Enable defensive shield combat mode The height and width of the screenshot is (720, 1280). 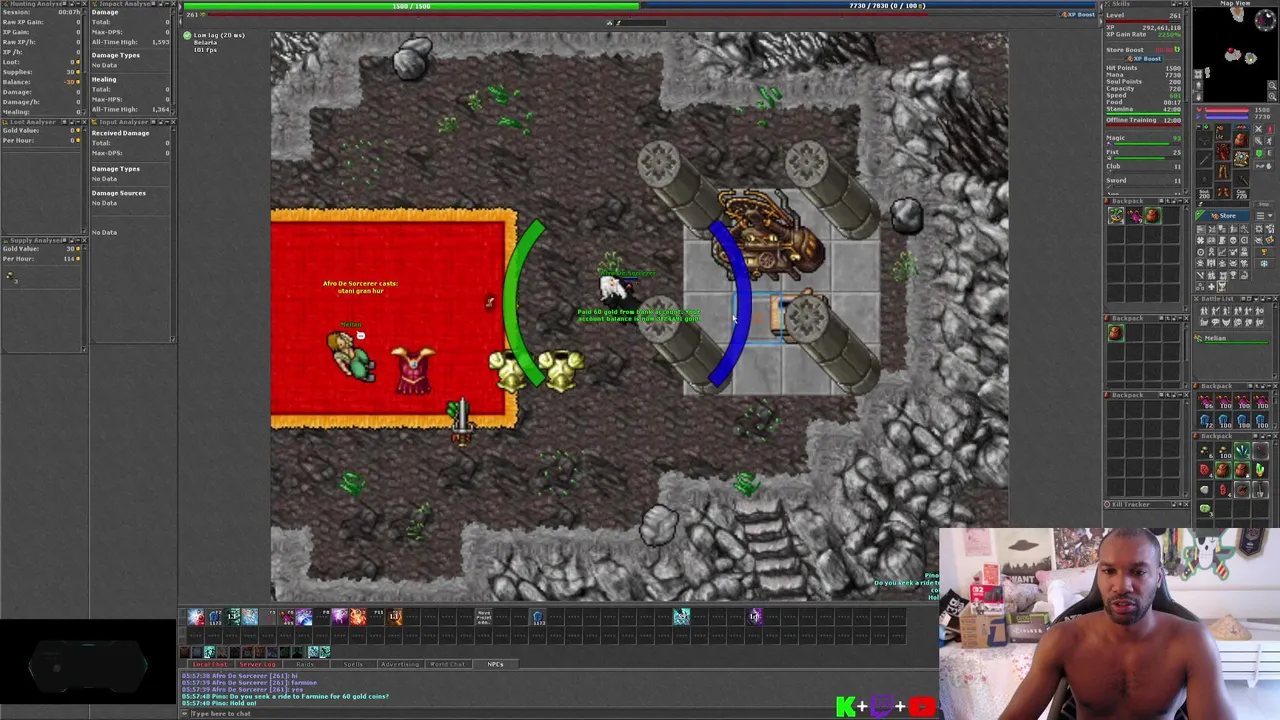[x=1259, y=153]
